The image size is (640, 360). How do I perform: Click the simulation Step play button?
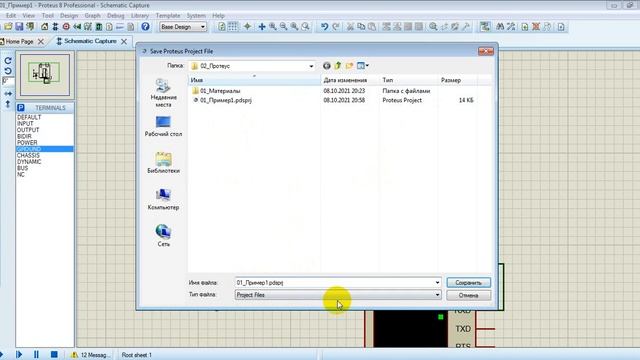click(x=19, y=354)
